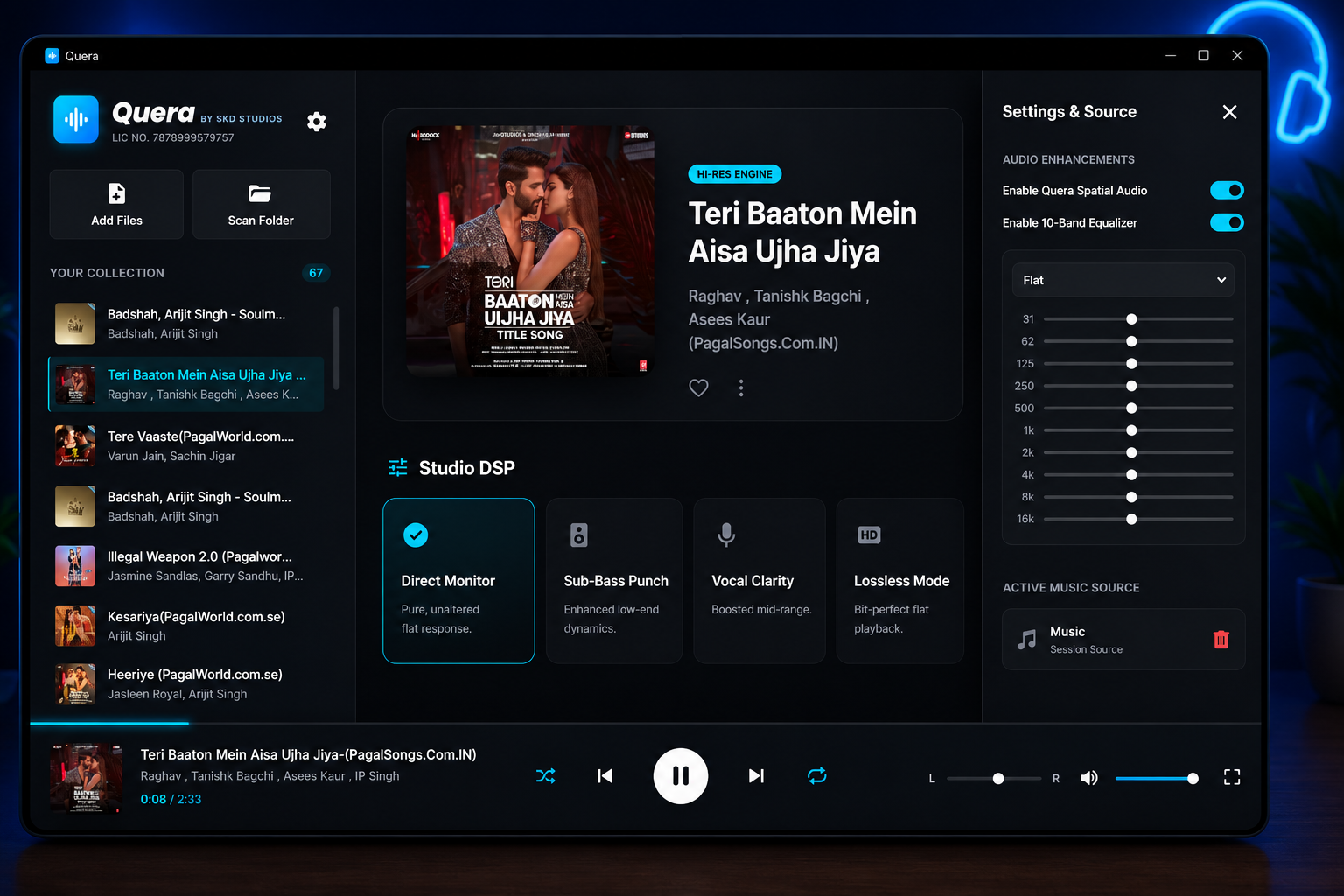Enter fullscreen mode with the expand icon
The image size is (1344, 896).
pyautogui.click(x=1232, y=777)
